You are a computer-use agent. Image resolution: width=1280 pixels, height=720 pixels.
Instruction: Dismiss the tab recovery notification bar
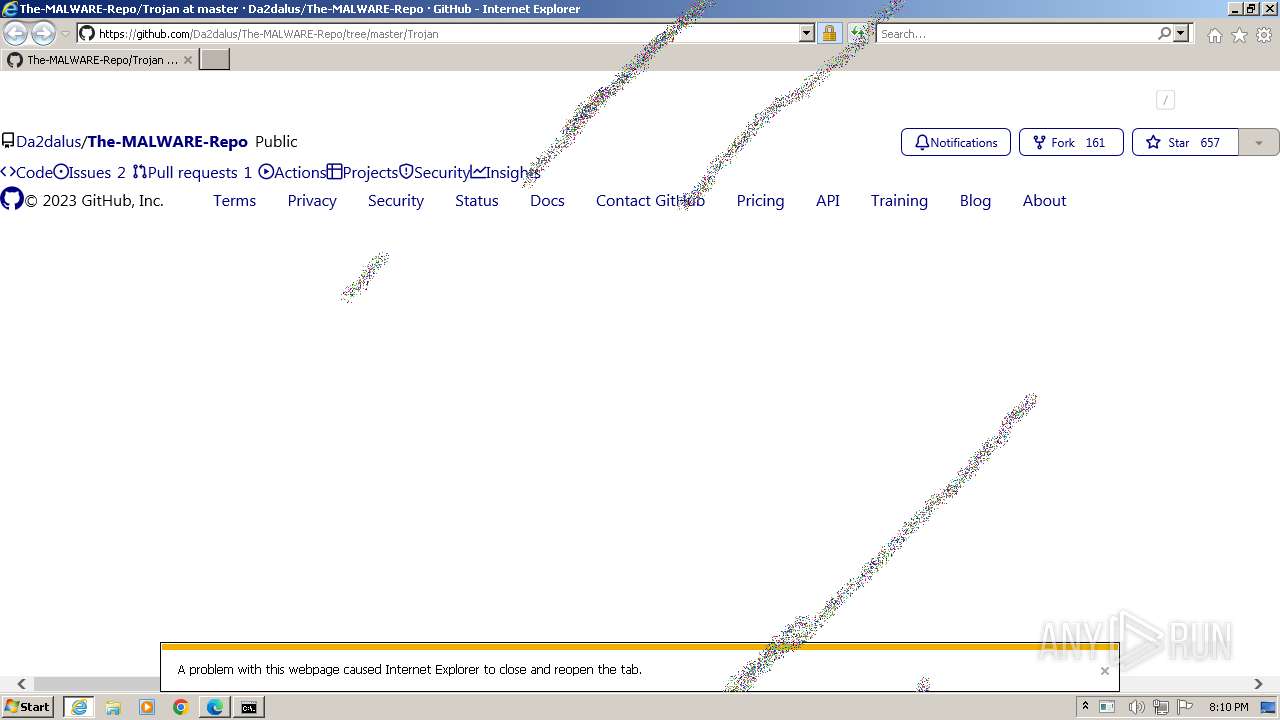pyautogui.click(x=1104, y=671)
